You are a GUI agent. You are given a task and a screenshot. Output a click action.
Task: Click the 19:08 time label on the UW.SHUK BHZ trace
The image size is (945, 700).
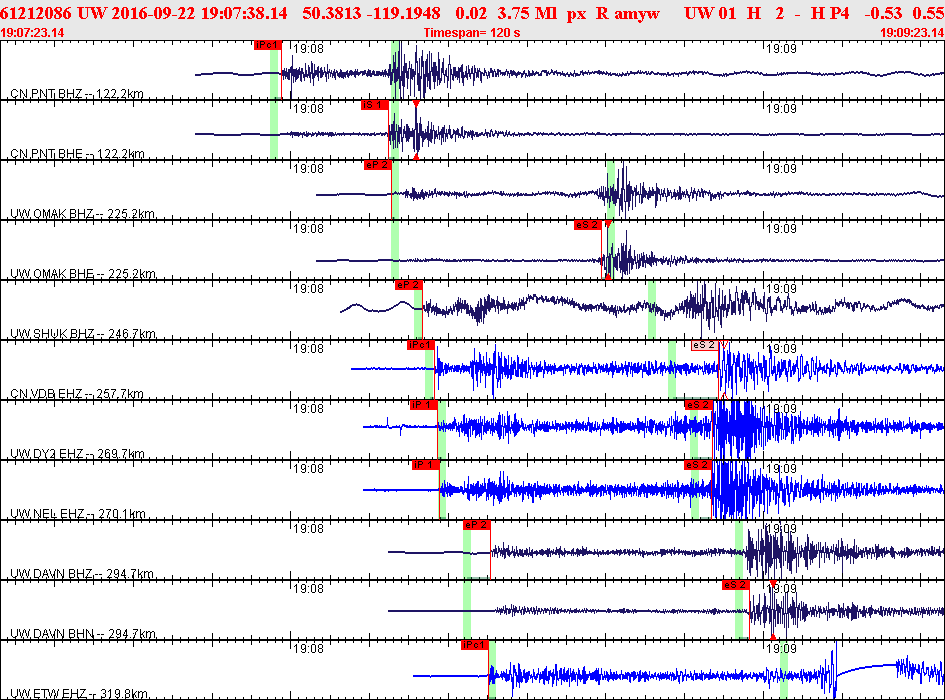pyautogui.click(x=309, y=289)
